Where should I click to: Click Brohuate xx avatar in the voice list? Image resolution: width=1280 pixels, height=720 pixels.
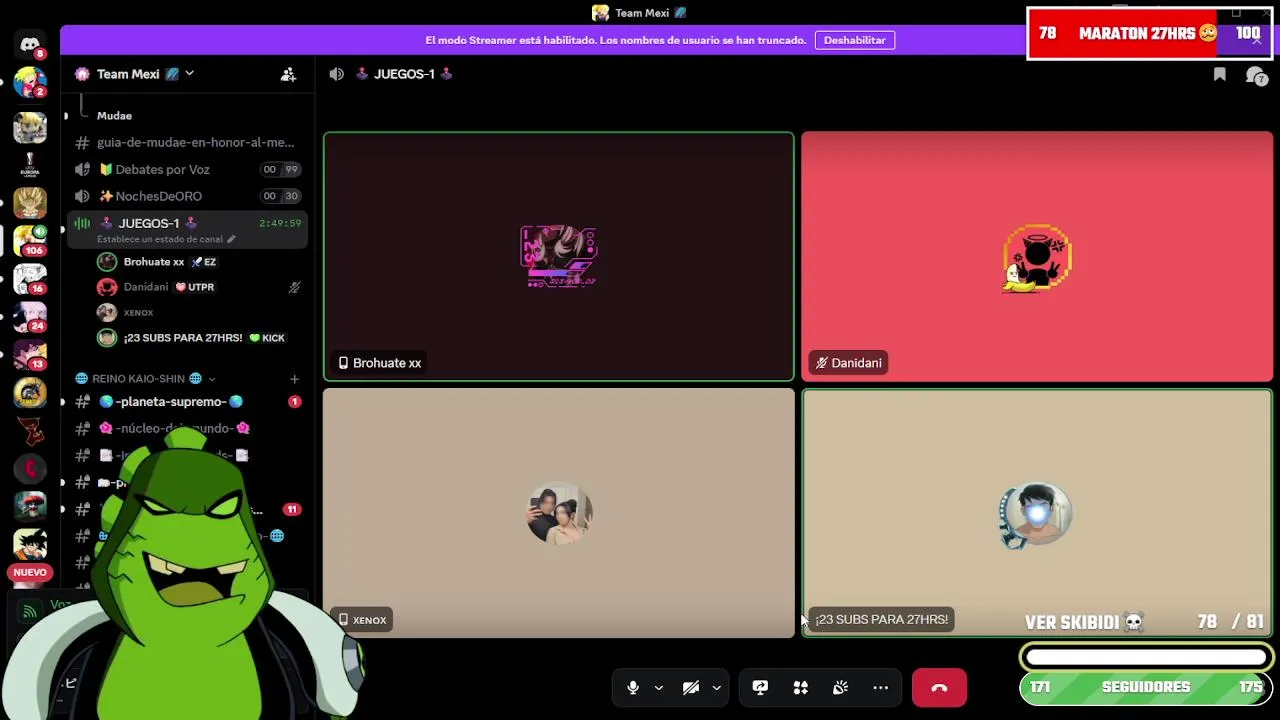point(107,262)
